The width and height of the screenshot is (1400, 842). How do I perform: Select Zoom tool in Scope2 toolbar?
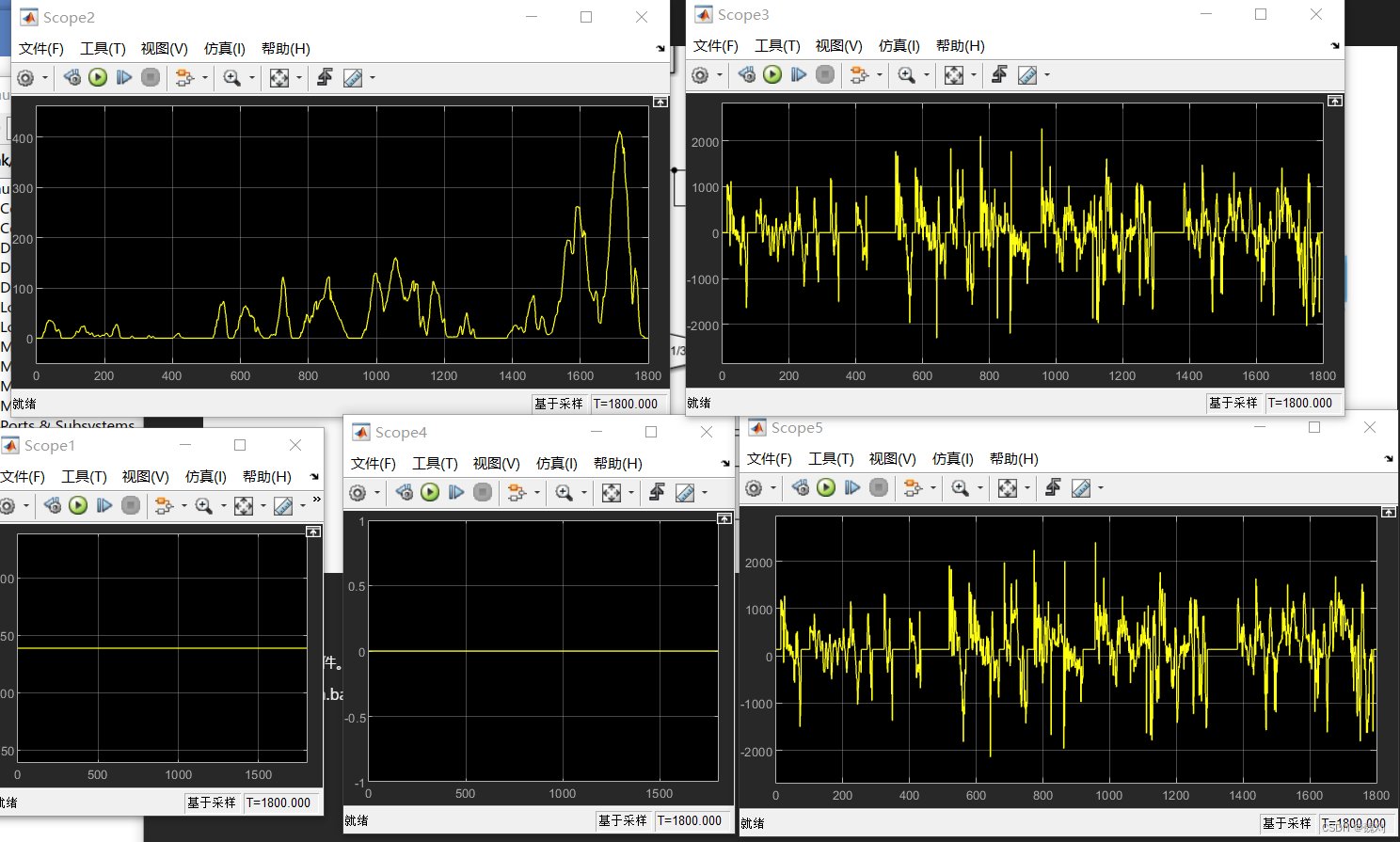click(x=232, y=78)
